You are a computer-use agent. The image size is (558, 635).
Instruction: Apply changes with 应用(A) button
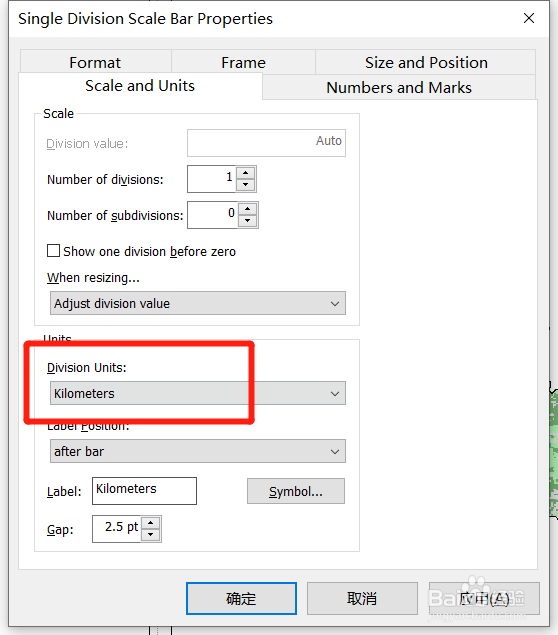pyautogui.click(x=484, y=598)
